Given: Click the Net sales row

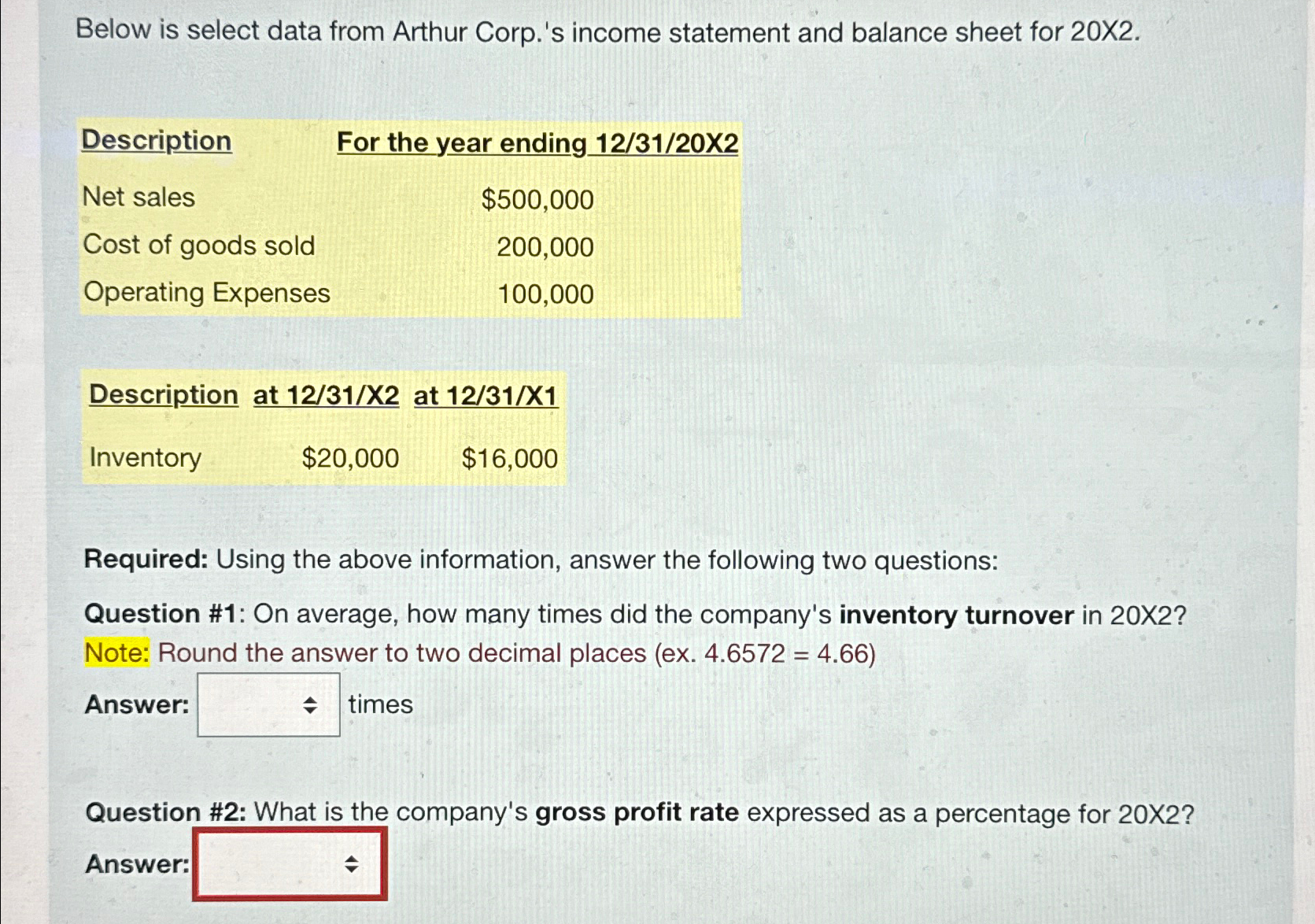Looking at the screenshot, I should [139, 198].
